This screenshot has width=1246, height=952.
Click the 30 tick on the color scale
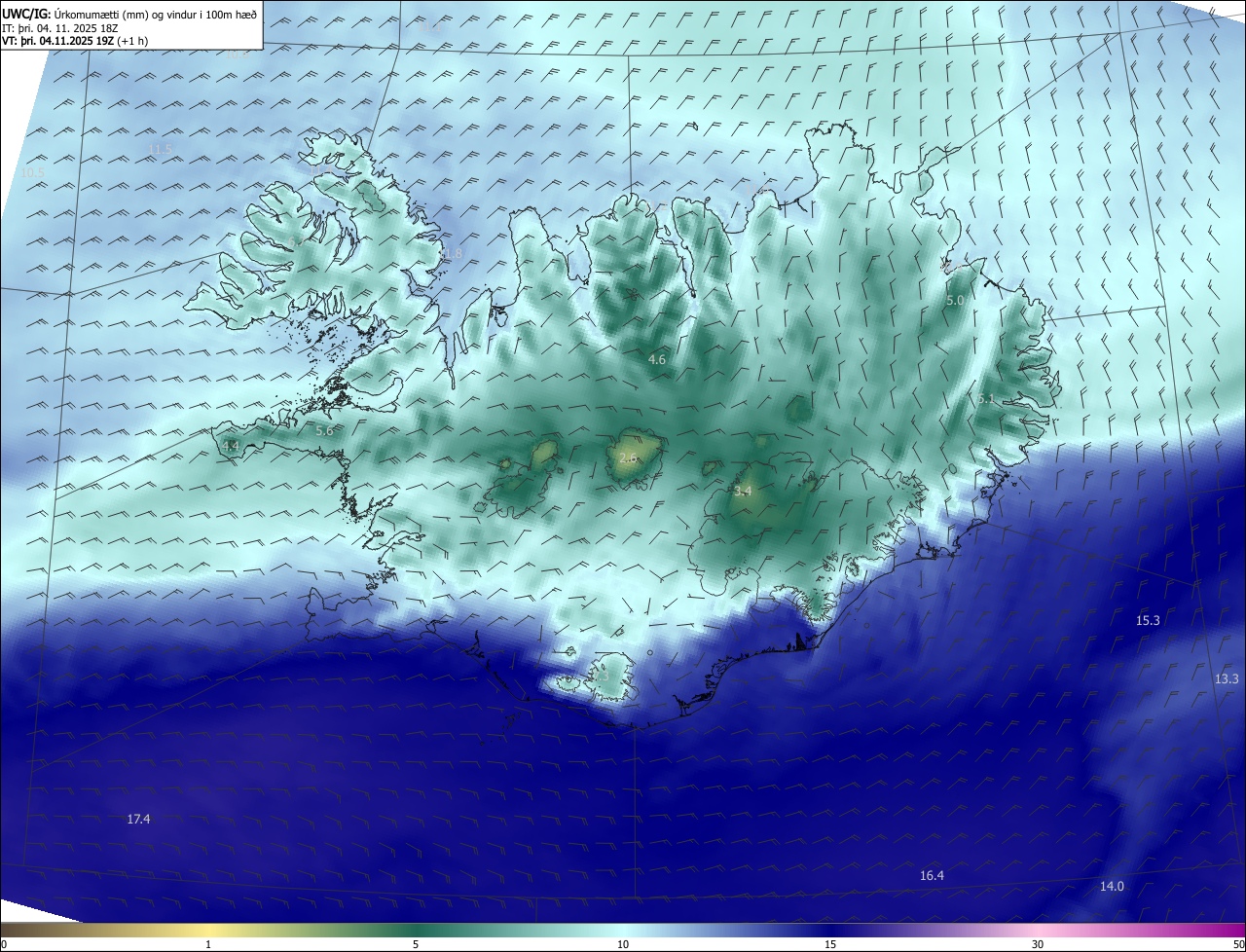coord(1038,945)
